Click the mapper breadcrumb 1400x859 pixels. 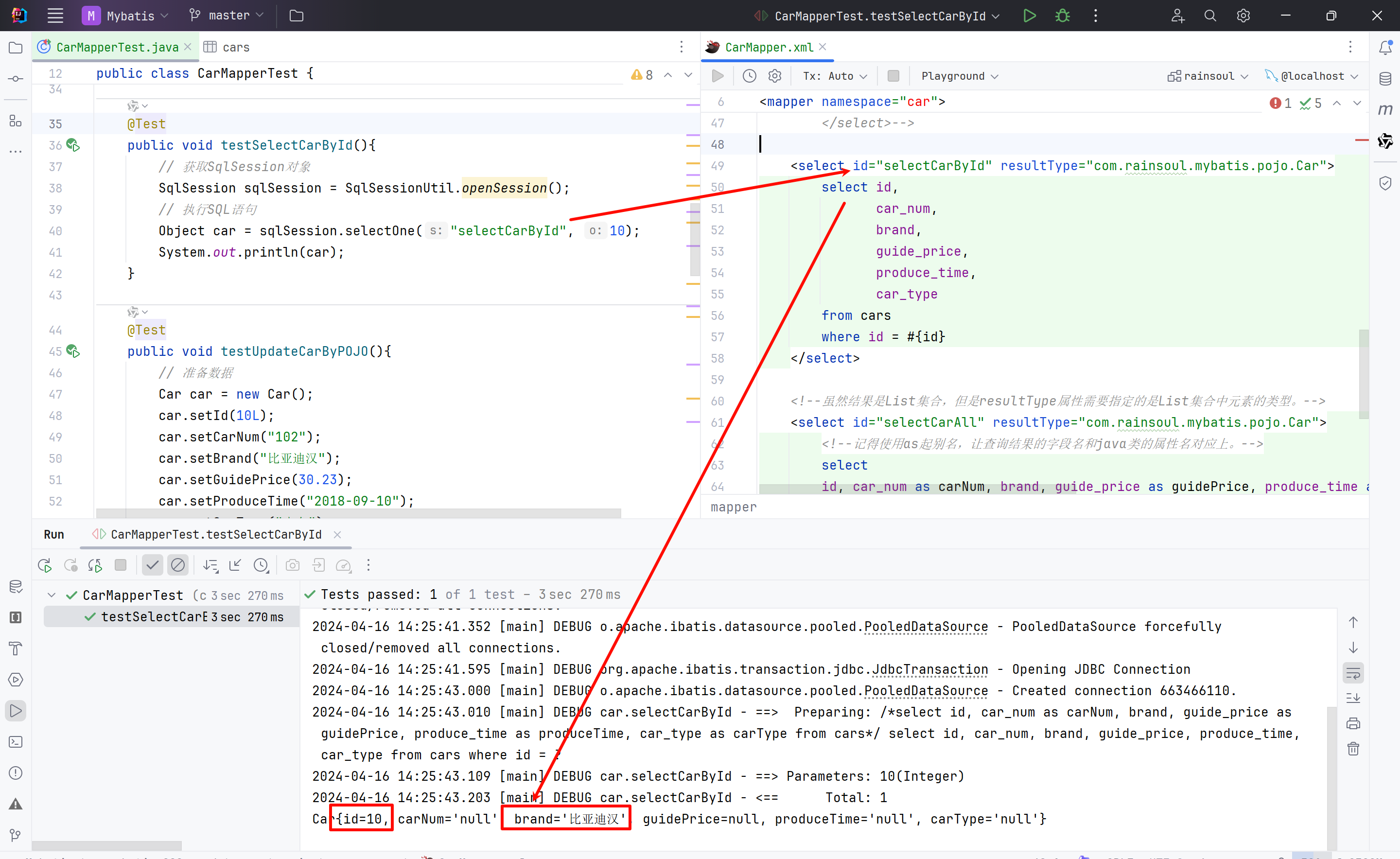734,507
